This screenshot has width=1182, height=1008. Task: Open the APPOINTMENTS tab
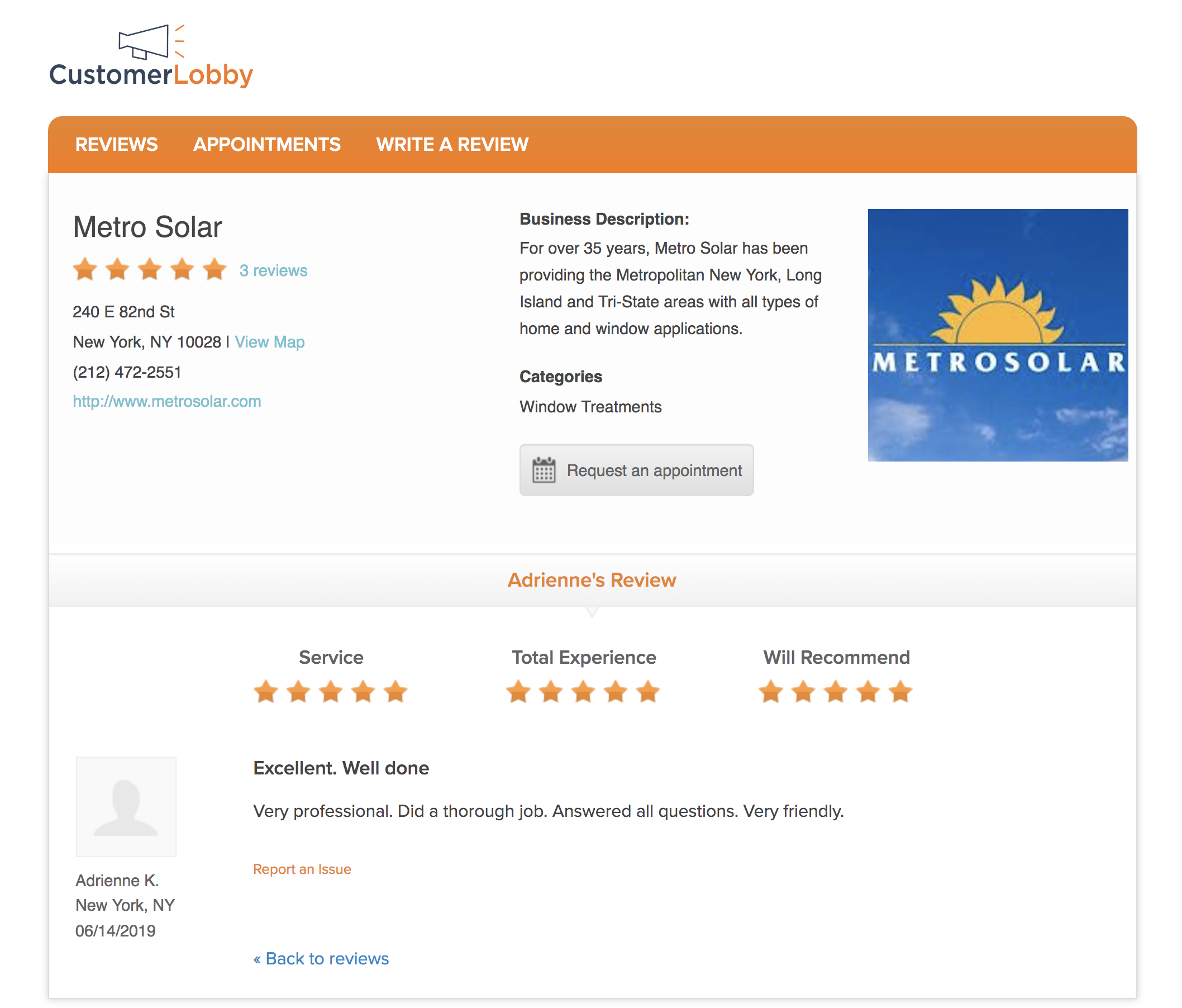point(267,144)
